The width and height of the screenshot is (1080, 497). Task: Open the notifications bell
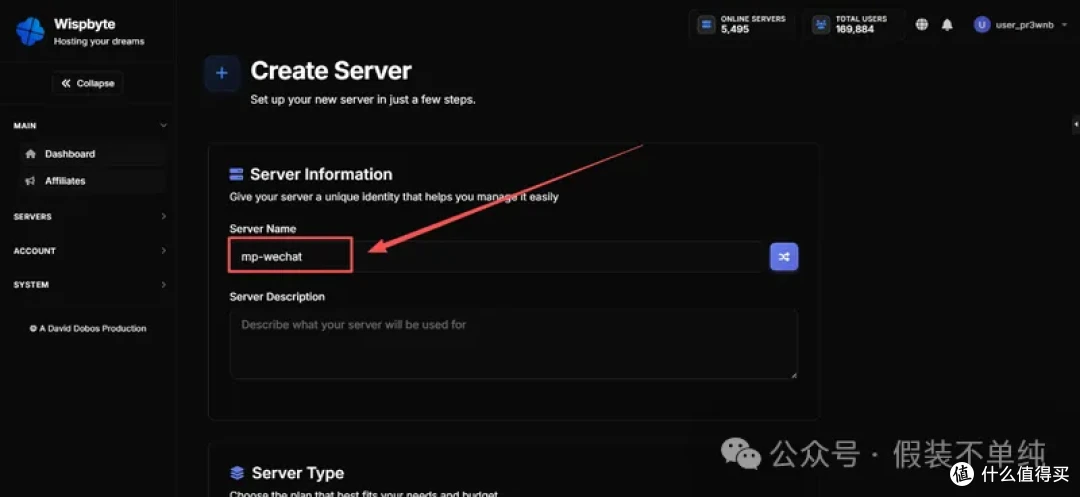(948, 25)
